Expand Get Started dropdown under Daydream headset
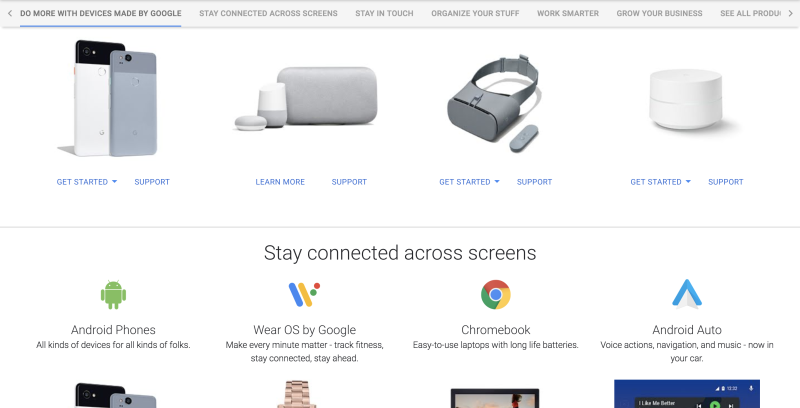 click(x=469, y=182)
